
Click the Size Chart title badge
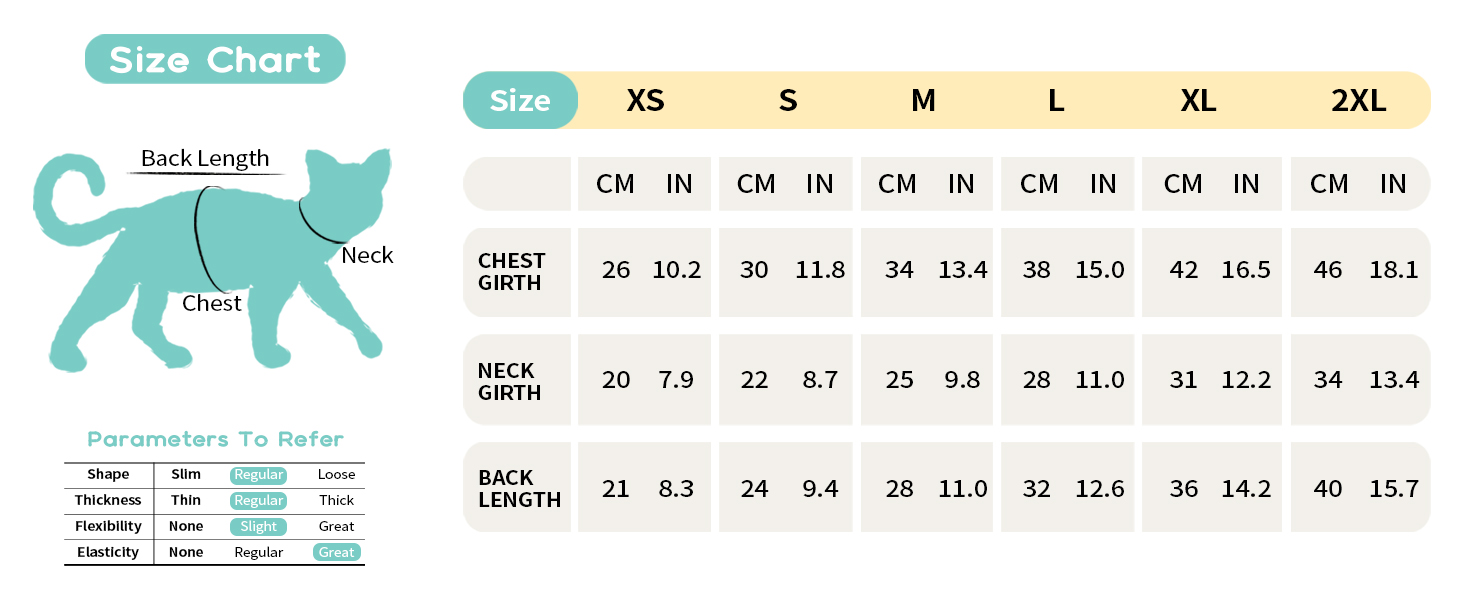click(x=215, y=59)
